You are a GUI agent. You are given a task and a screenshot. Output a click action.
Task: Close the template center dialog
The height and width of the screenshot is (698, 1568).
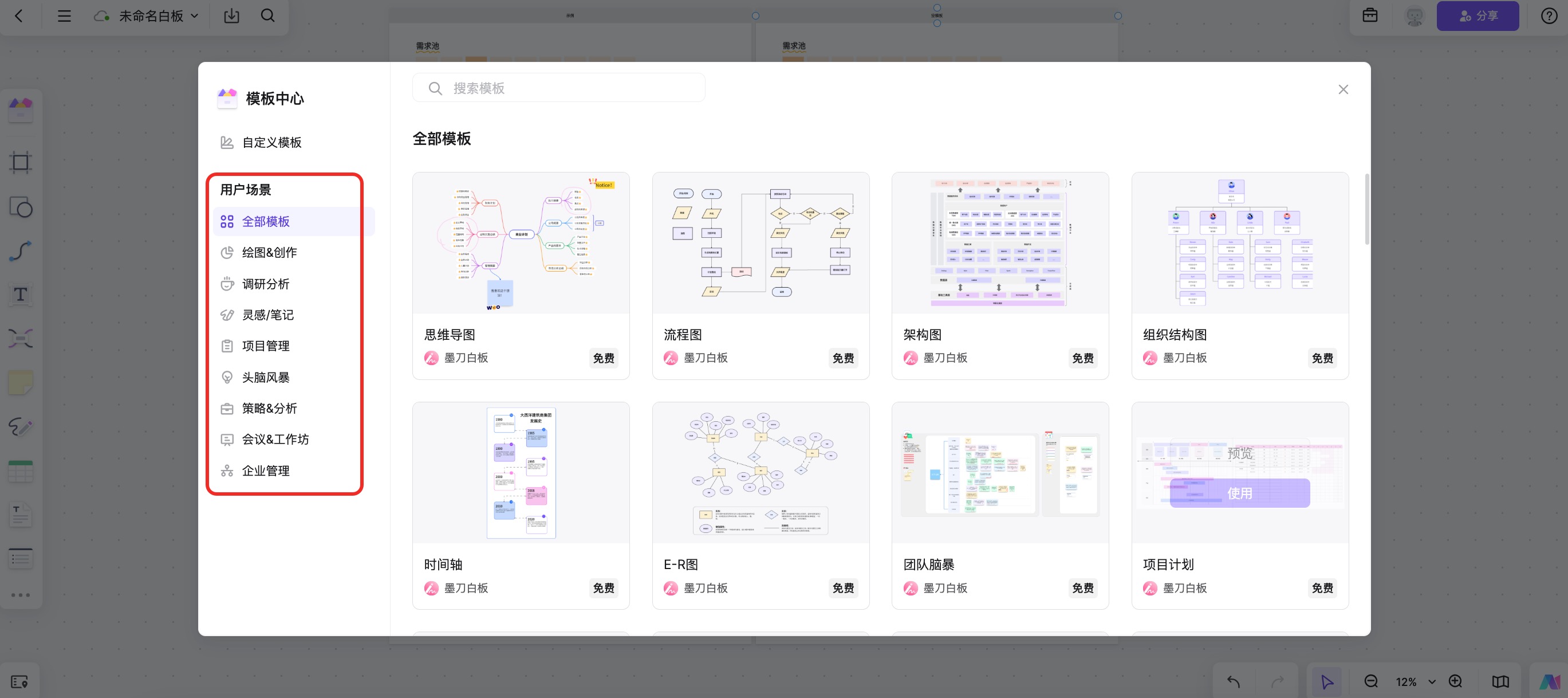click(x=1343, y=89)
